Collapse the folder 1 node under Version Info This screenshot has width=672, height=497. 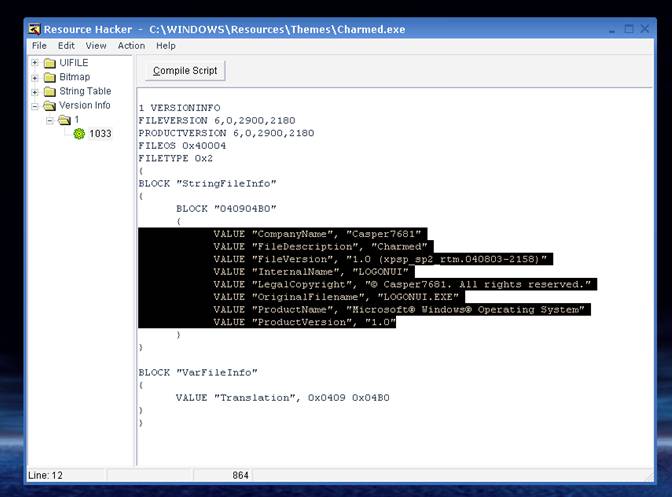[50, 120]
